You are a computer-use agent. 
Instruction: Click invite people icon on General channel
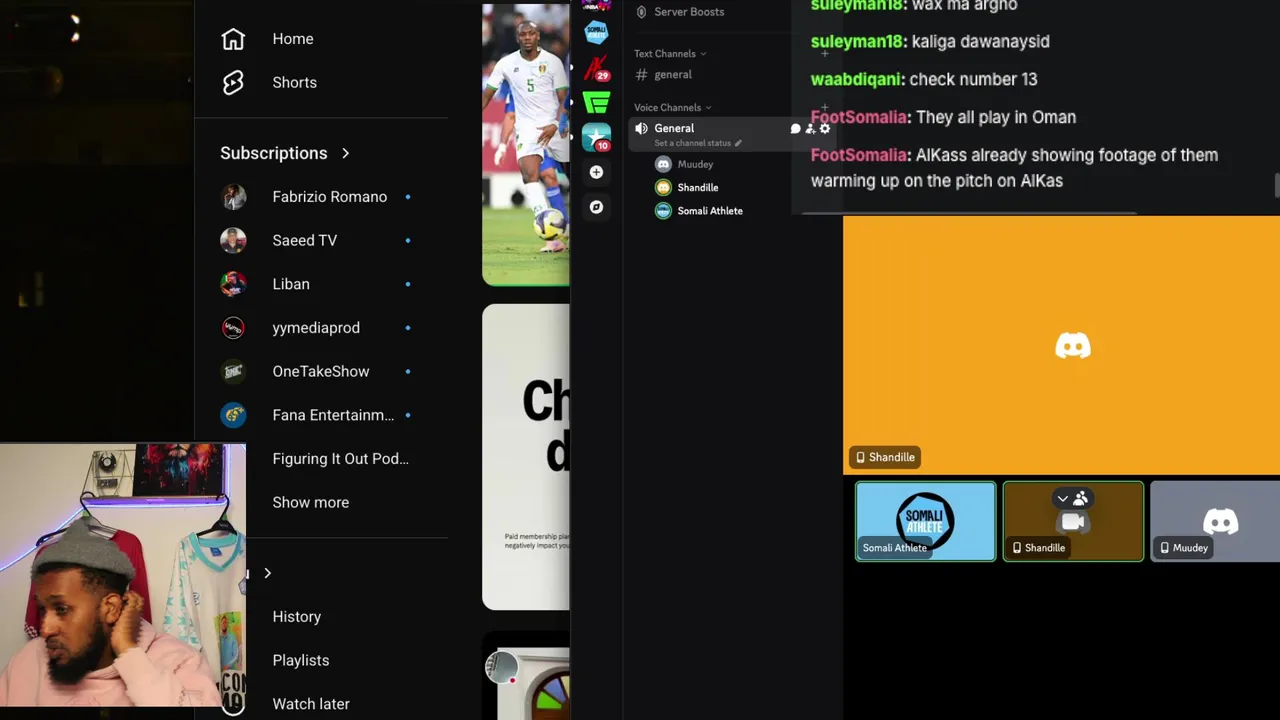click(x=810, y=129)
